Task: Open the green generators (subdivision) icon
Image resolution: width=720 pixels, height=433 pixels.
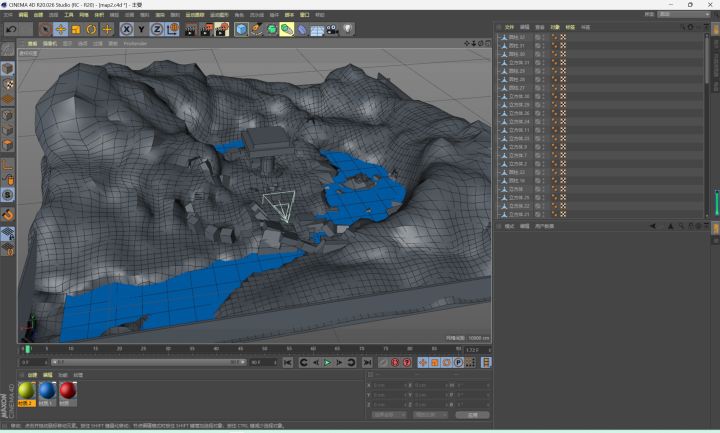Action: point(272,29)
